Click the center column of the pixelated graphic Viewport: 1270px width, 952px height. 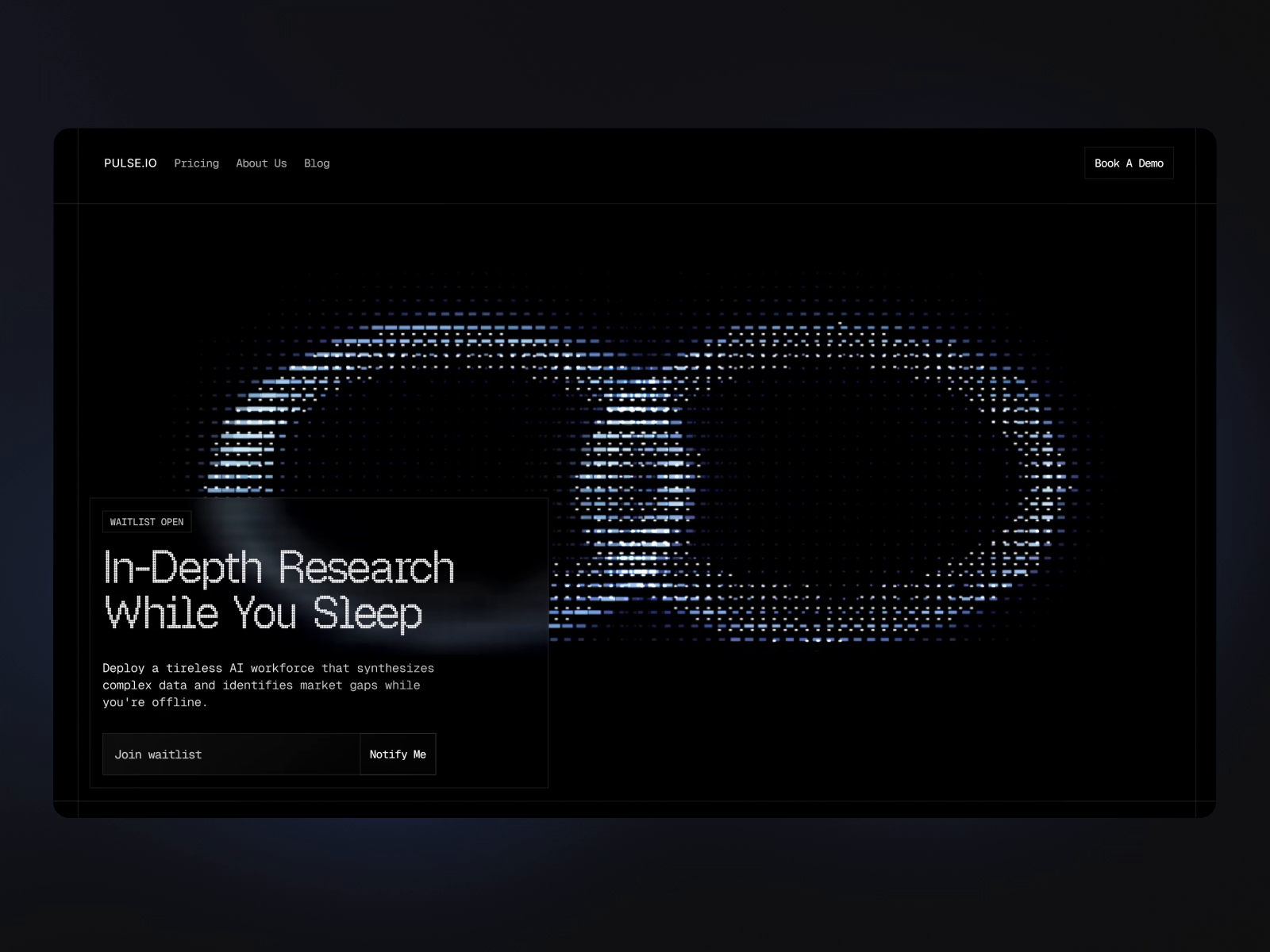(x=635, y=476)
